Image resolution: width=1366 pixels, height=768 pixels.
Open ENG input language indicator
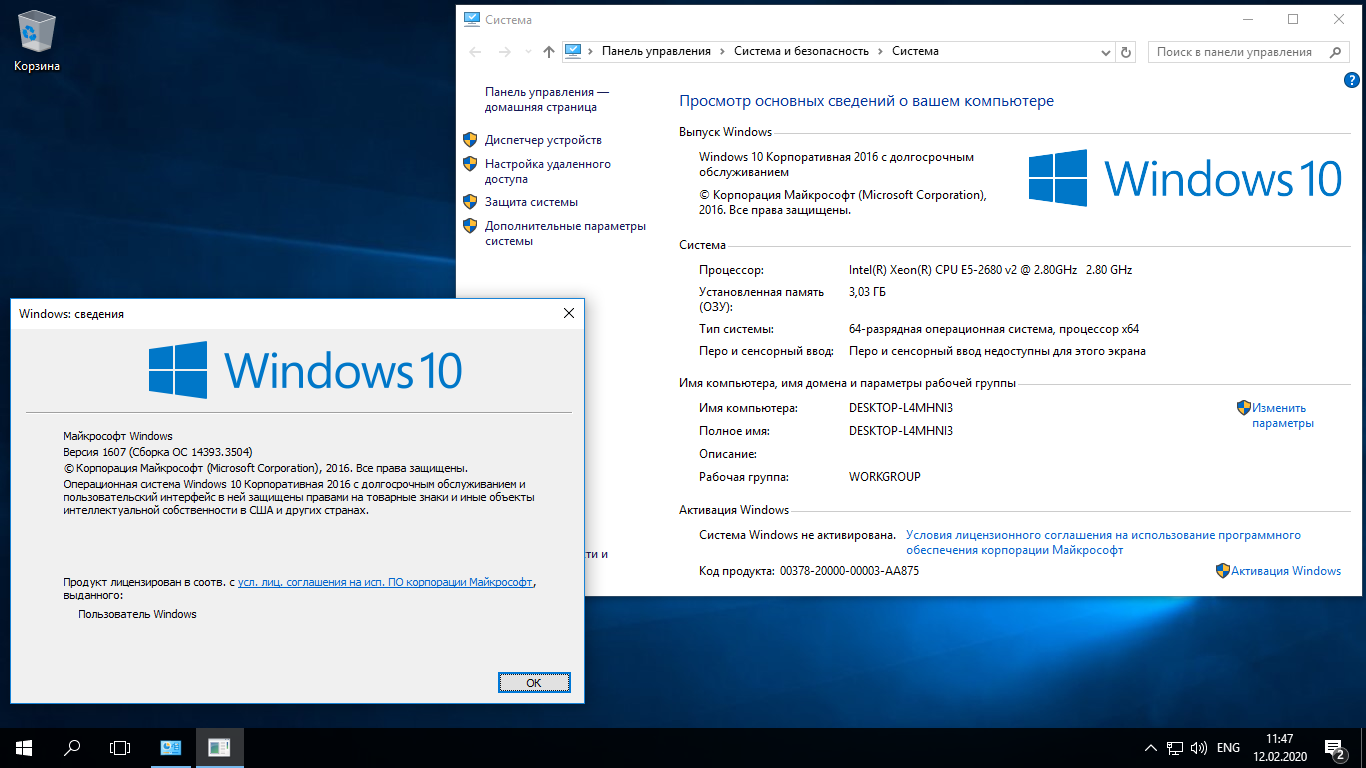click(x=1228, y=748)
